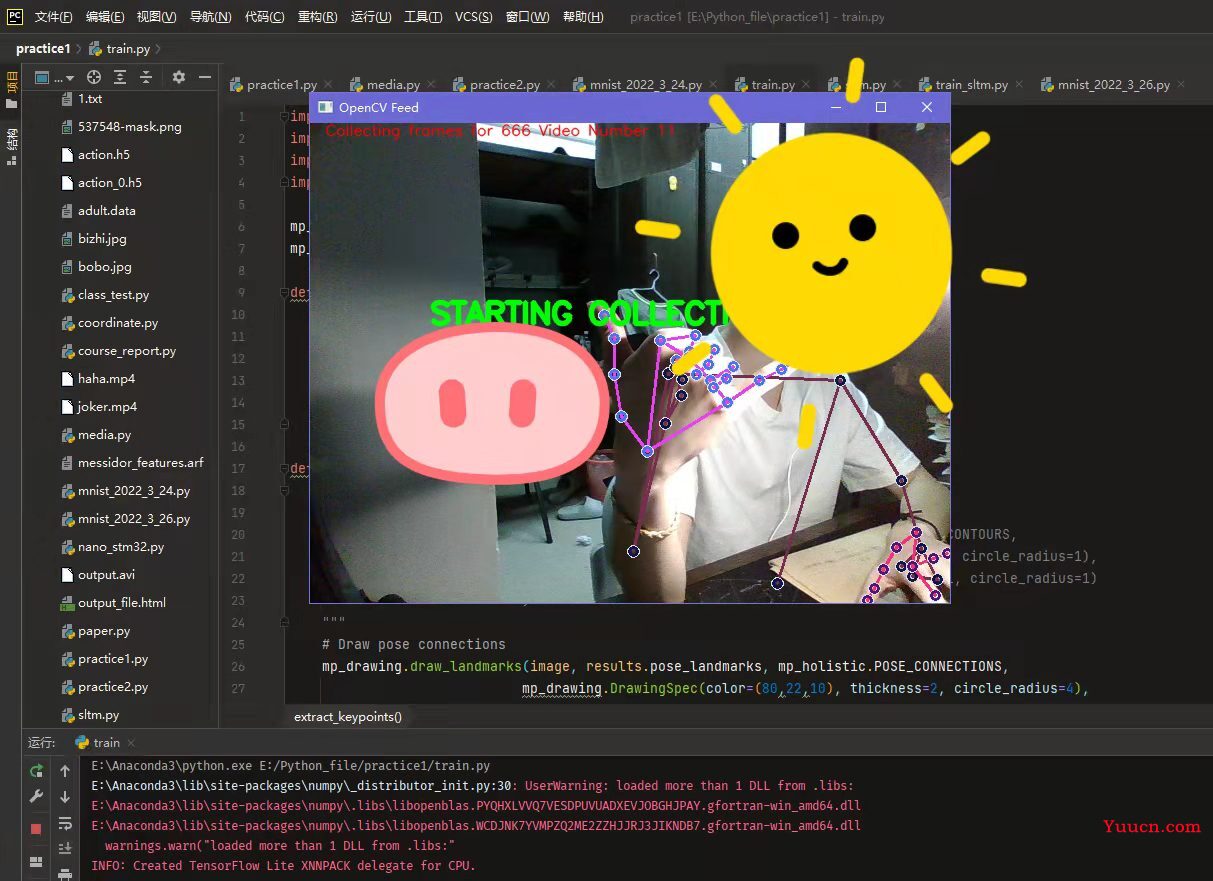Screen dimensions: 1213x881
Task: Click the restore layout icon in run panel
Action: click(x=36, y=861)
